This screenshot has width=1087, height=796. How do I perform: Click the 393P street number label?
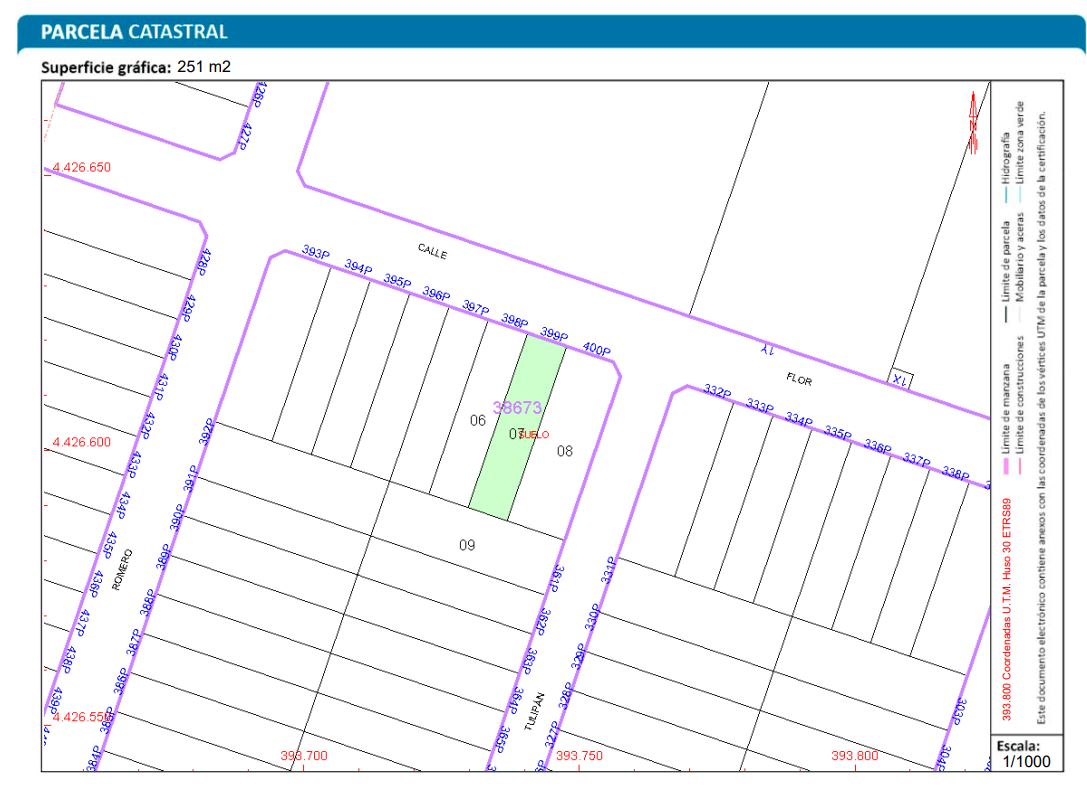coord(316,254)
